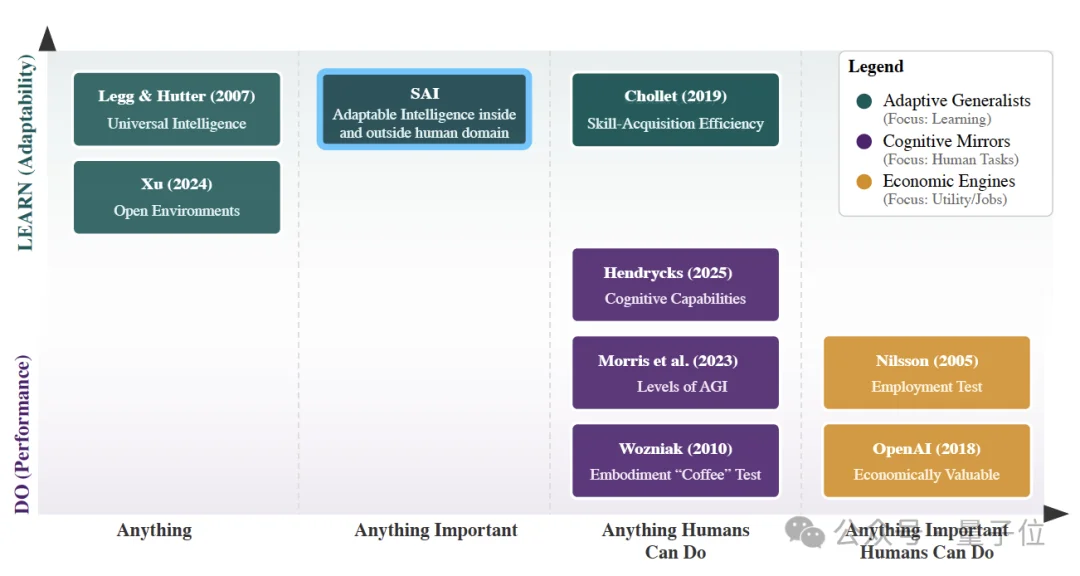Select the Morris et al. (2023) box
This screenshot has width=1080, height=576.
pos(675,373)
